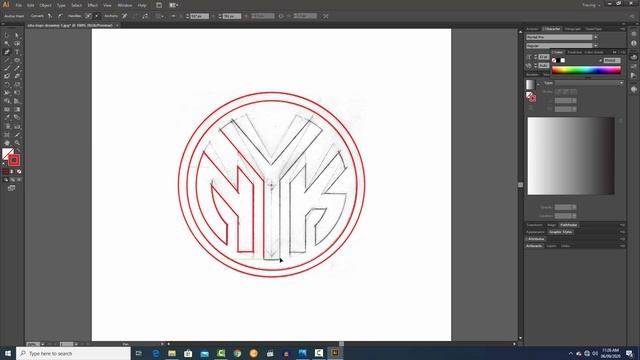Image resolution: width=640 pixels, height=360 pixels.
Task: Click the large gradient preview area
Action: point(571,156)
